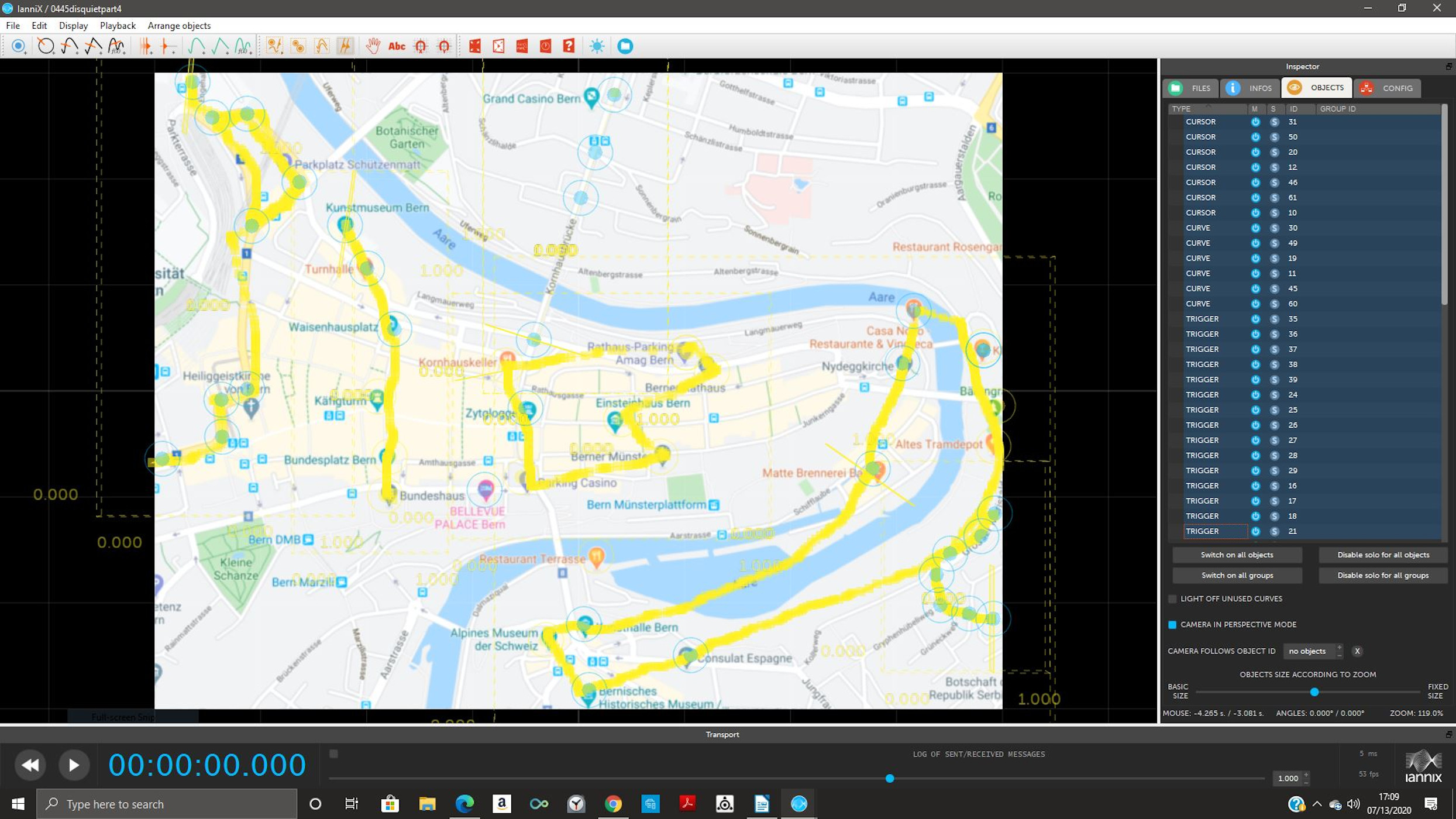Viewport: 1456px width, 819px height.
Task: Enable Light Off Unused Curves checkbox
Action: point(1172,598)
